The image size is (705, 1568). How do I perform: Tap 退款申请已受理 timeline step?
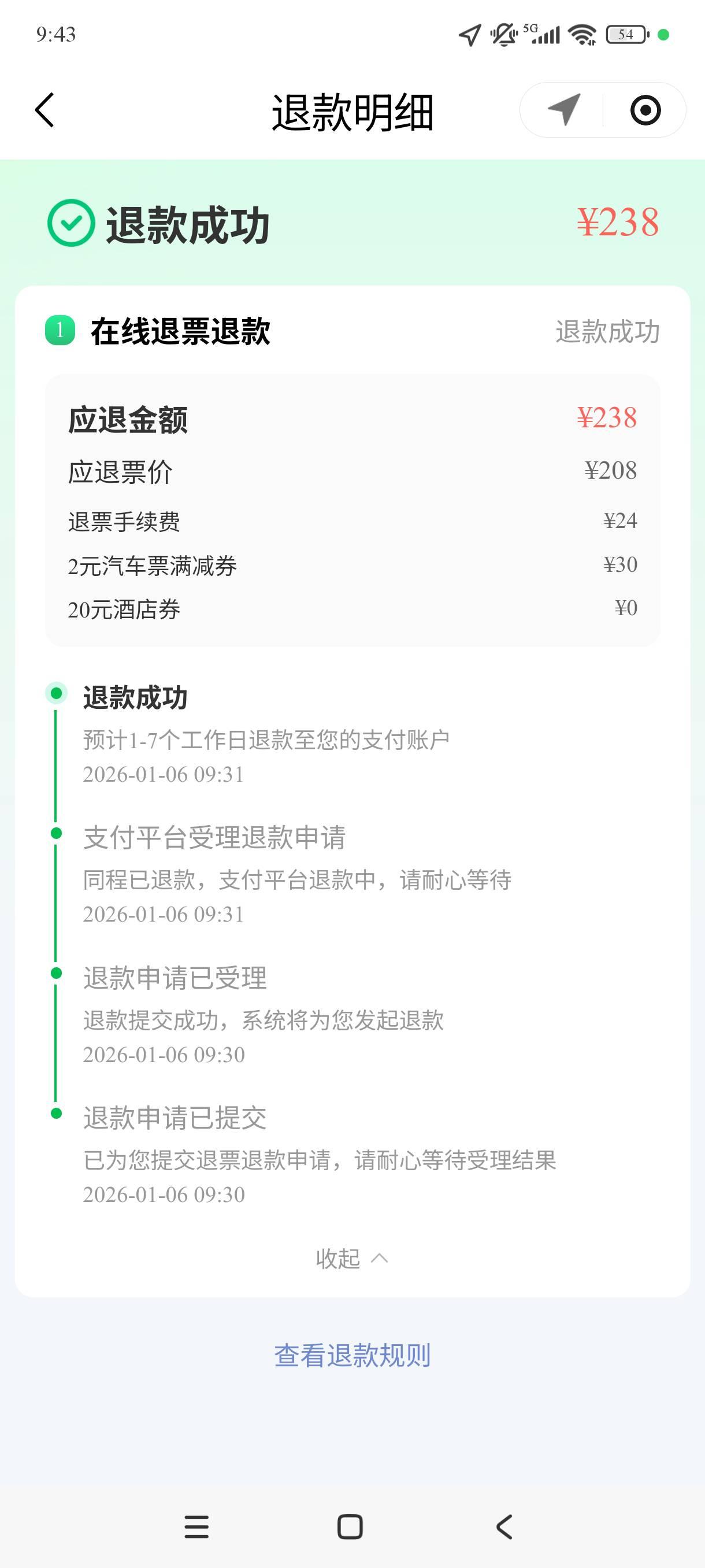tap(175, 978)
